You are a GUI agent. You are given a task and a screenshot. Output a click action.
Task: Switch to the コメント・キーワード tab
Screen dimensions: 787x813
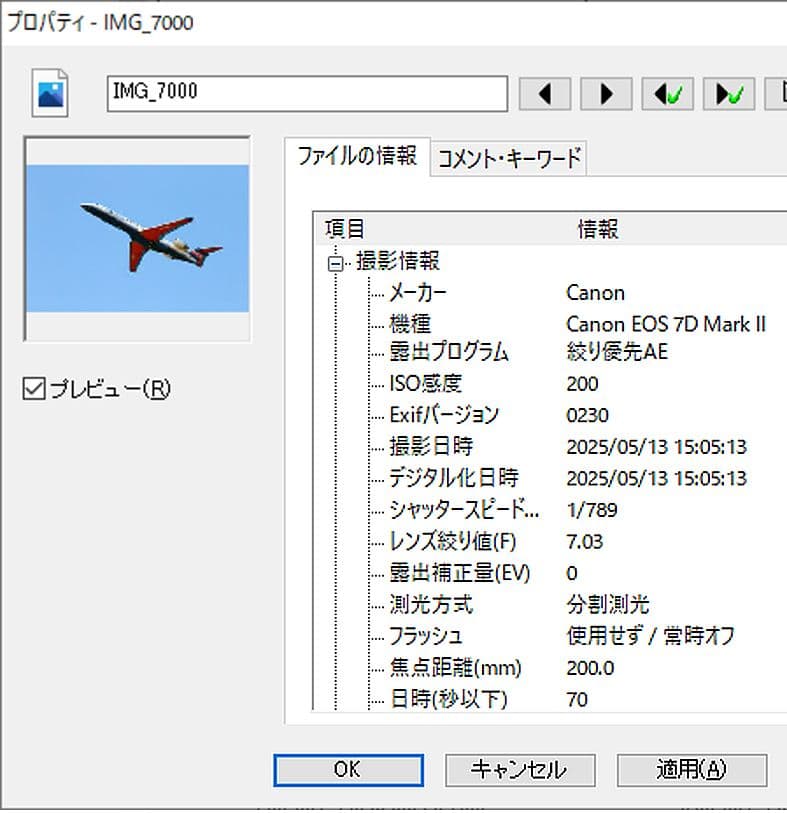click(x=509, y=158)
